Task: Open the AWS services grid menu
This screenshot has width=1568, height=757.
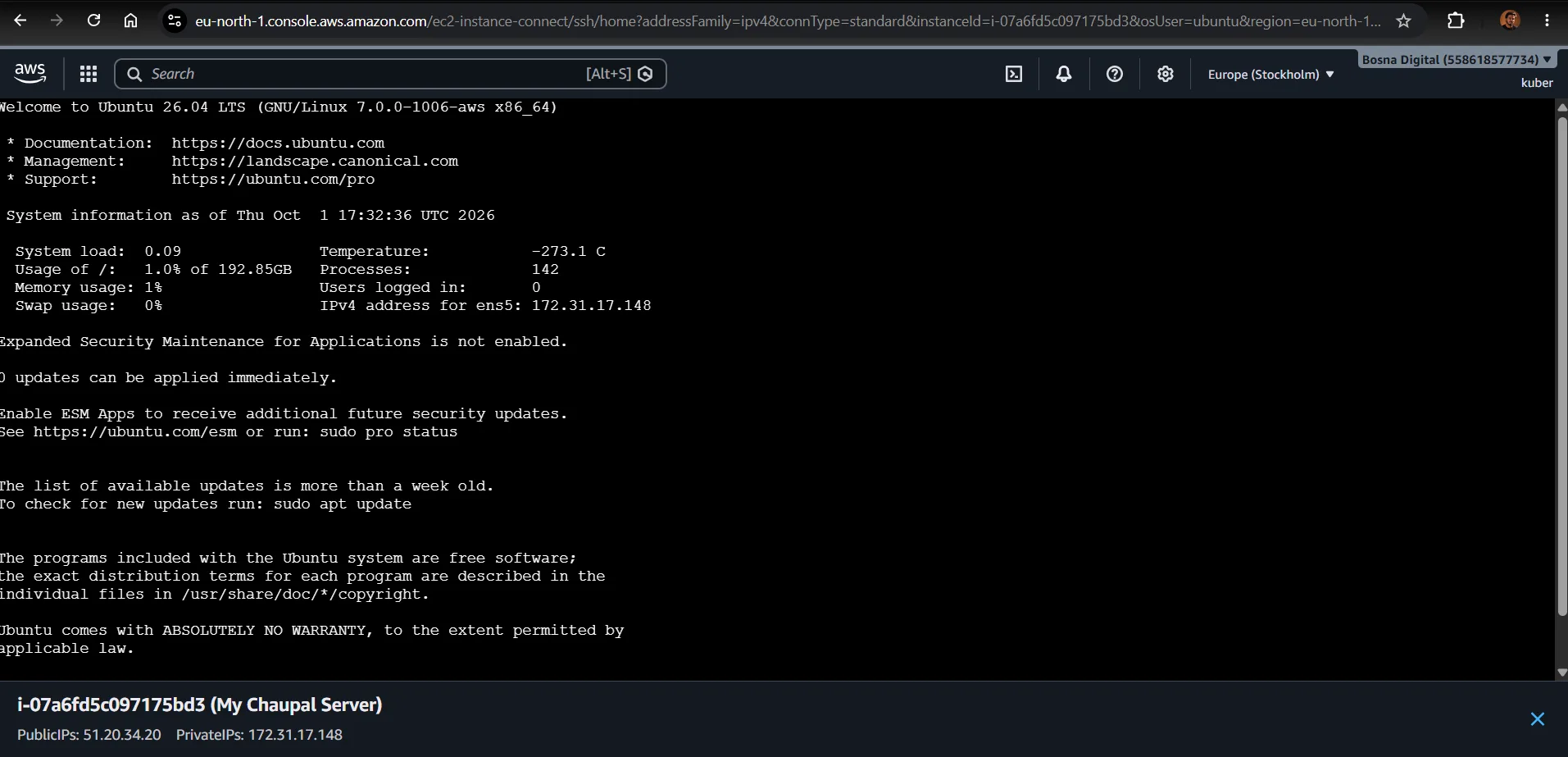Action: pos(89,74)
